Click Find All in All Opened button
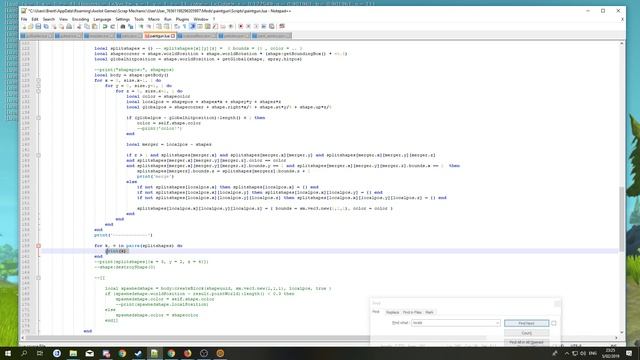The height and width of the screenshot is (360, 640). [x=527, y=342]
